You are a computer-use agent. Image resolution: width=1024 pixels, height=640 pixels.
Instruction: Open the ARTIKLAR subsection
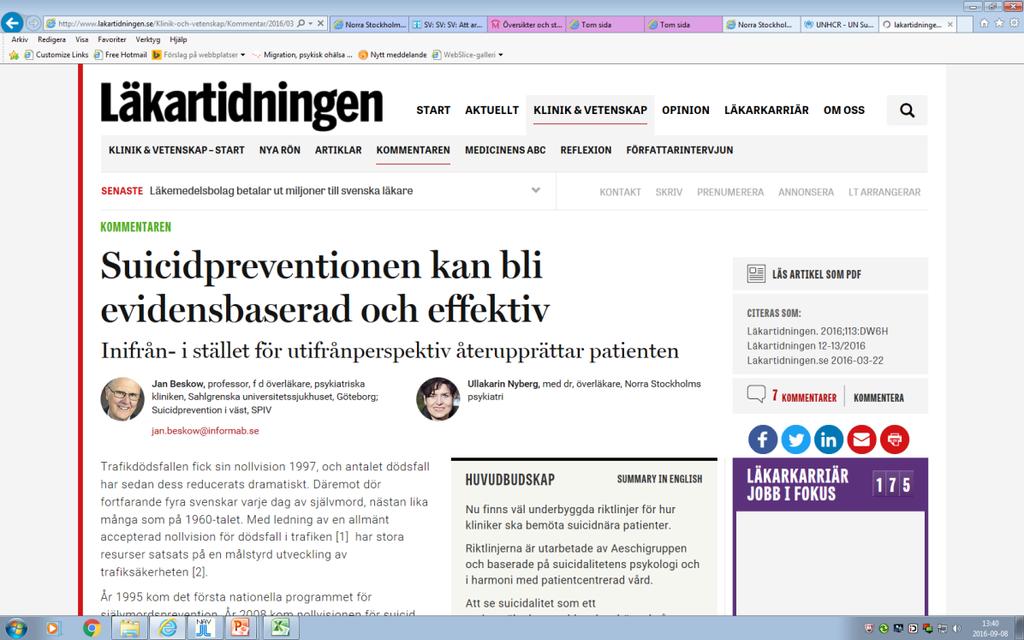pos(338,150)
